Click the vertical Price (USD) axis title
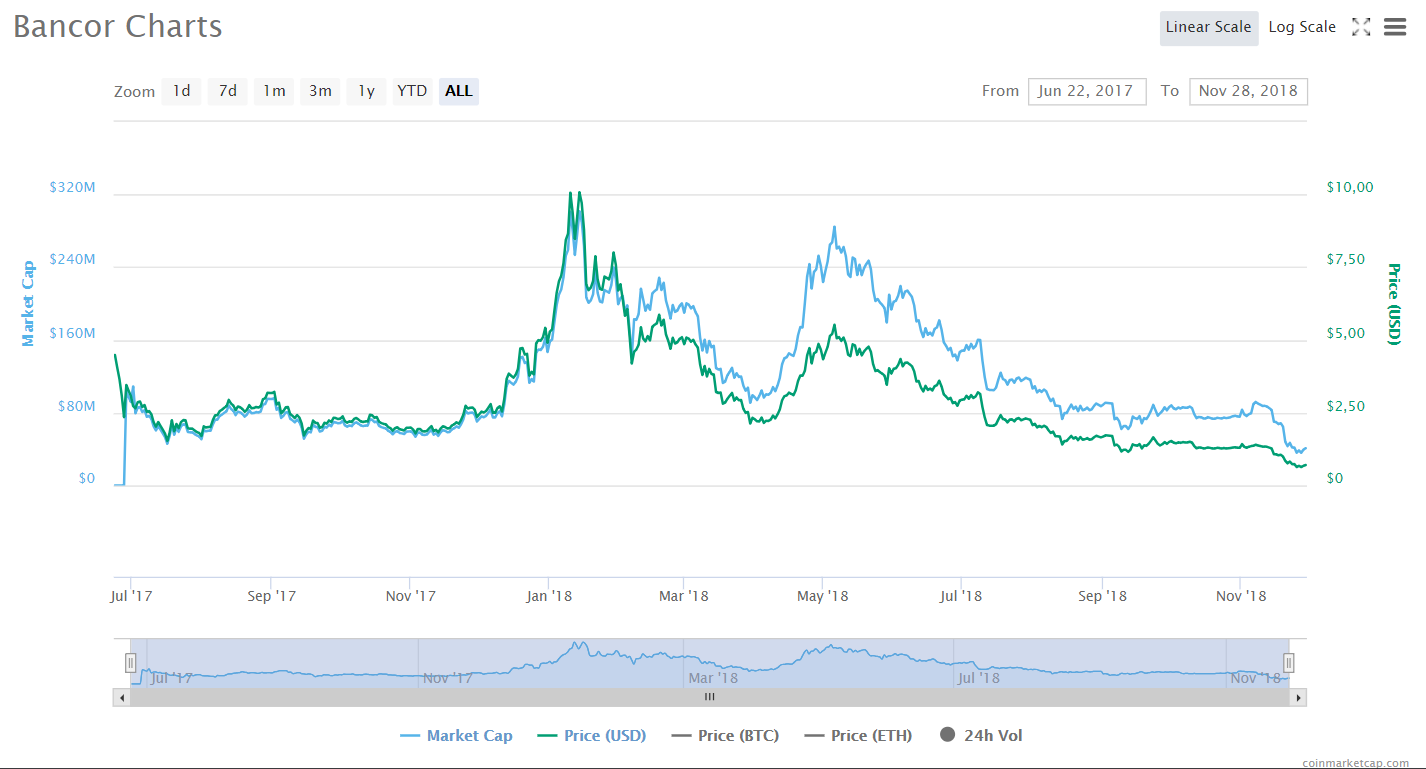The height and width of the screenshot is (769, 1426). pyautogui.click(x=1393, y=304)
